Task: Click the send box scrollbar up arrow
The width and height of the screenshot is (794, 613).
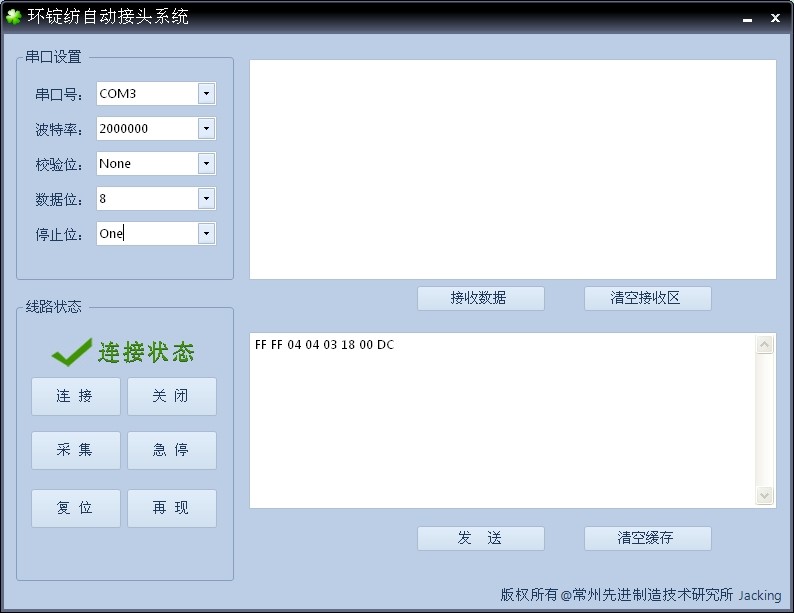Action: 764,345
